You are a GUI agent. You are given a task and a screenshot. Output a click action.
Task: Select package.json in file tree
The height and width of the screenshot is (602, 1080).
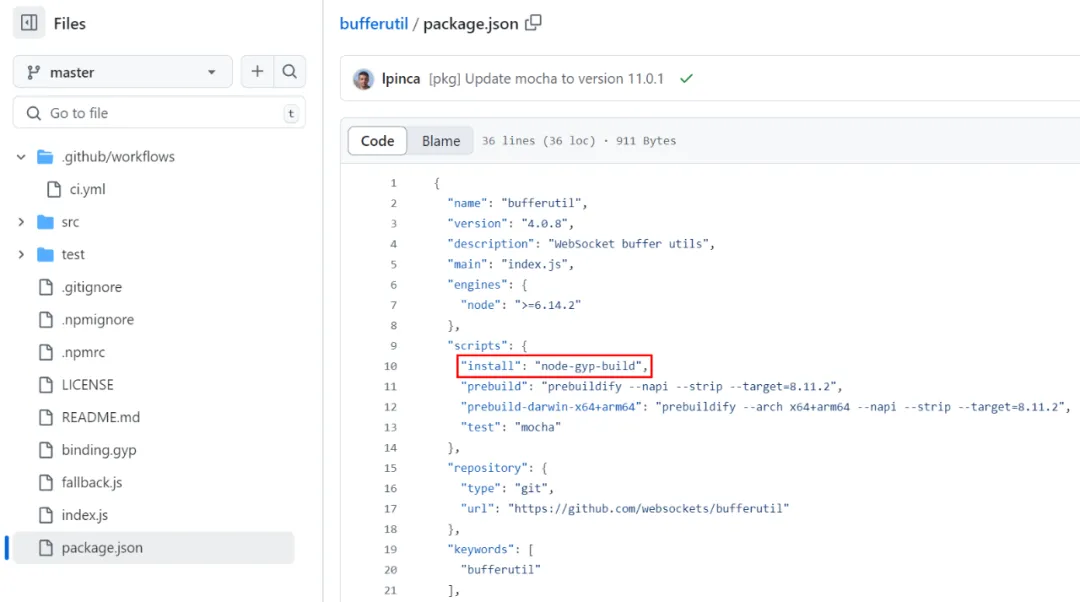pos(154,548)
